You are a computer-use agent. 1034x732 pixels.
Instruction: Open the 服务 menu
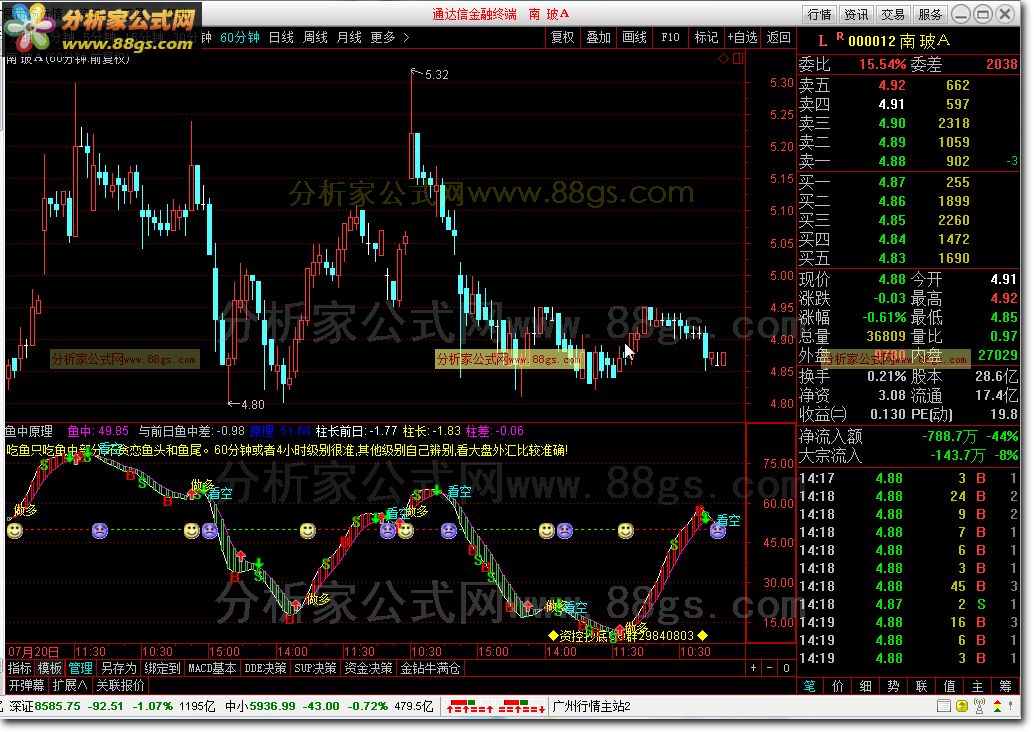pyautogui.click(x=930, y=14)
